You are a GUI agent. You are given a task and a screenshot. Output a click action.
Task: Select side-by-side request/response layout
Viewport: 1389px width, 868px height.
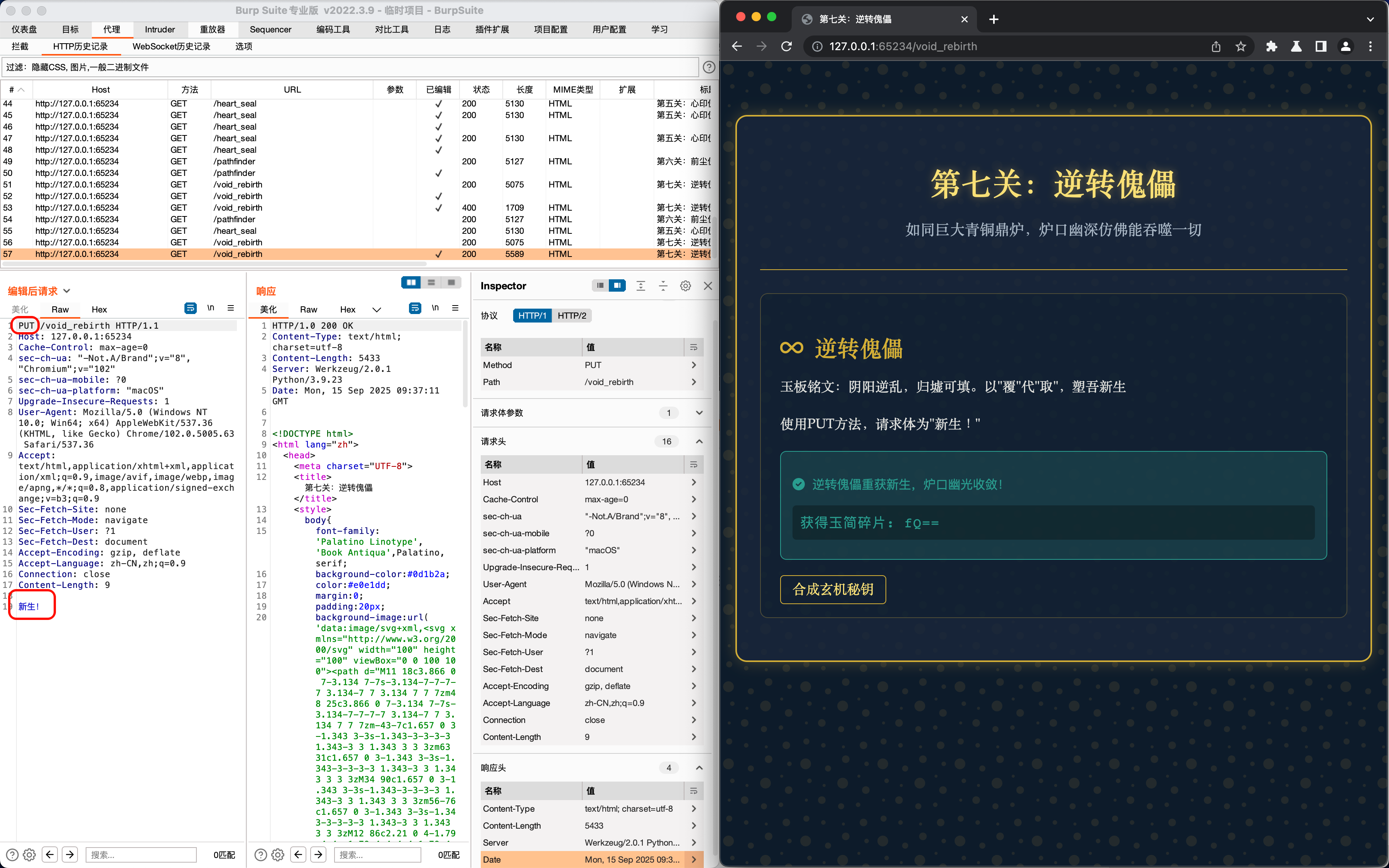coord(411,282)
